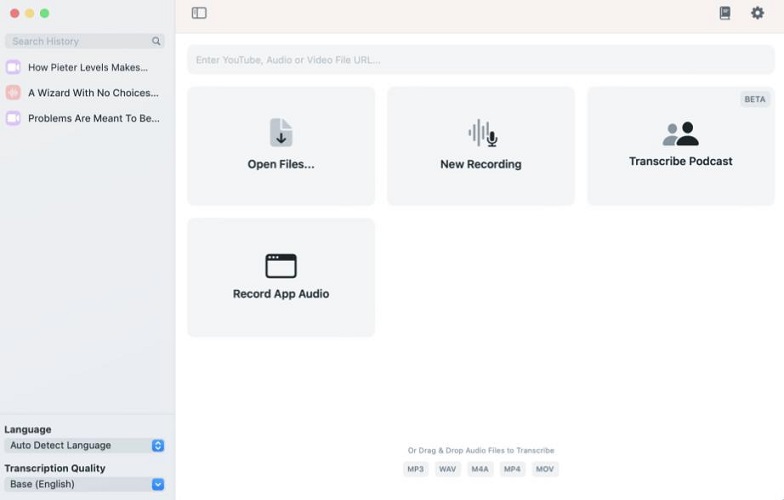Click the WAV format tag
The image size is (784, 500).
pyautogui.click(x=448, y=469)
